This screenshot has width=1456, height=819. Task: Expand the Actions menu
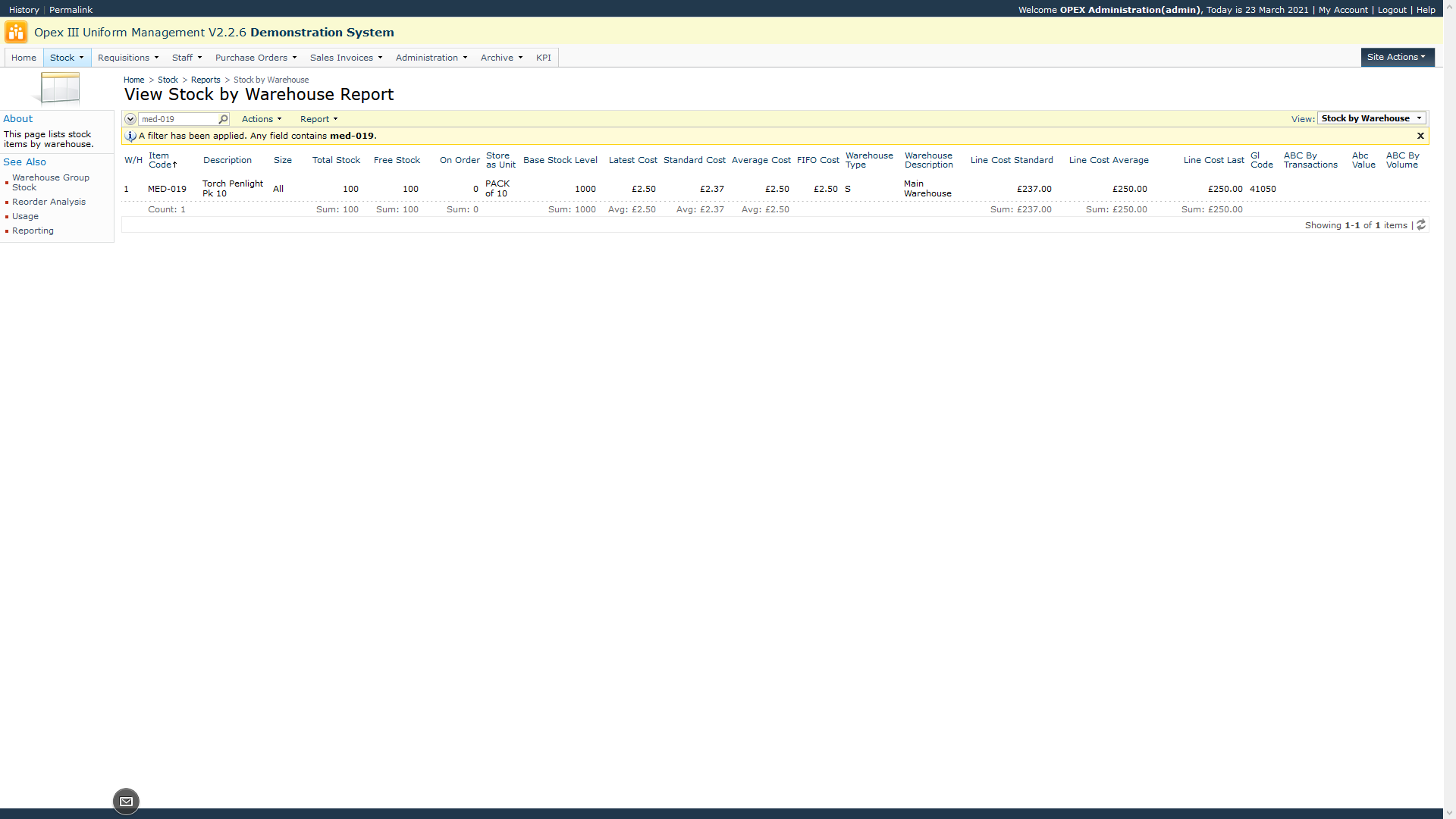262,119
